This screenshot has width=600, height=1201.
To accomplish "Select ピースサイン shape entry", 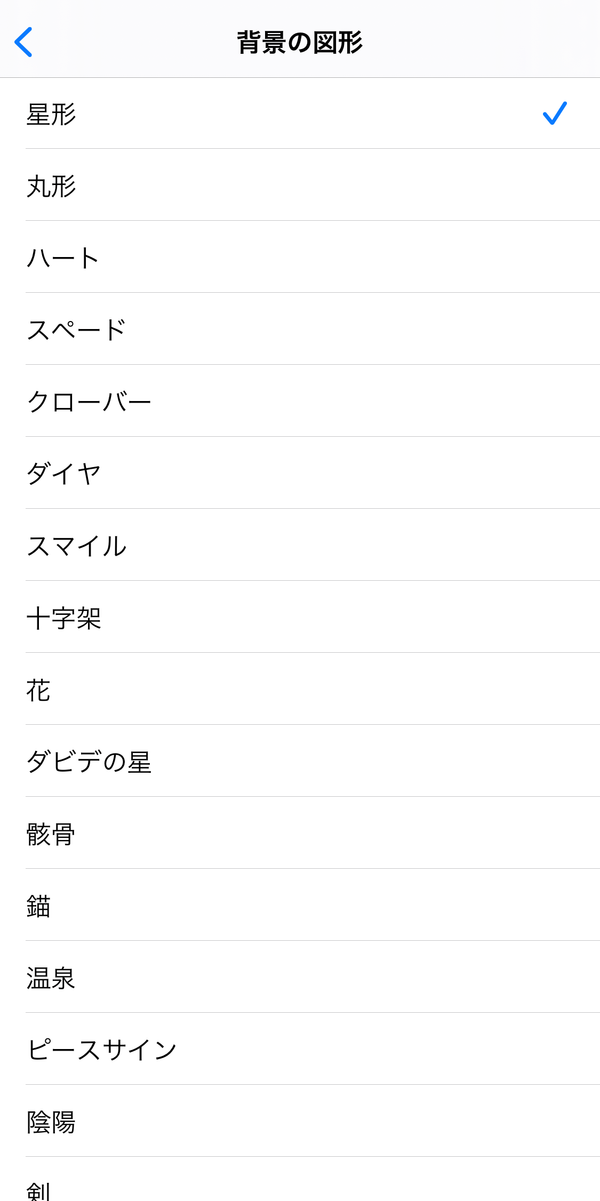I will pyautogui.click(x=300, y=1050).
